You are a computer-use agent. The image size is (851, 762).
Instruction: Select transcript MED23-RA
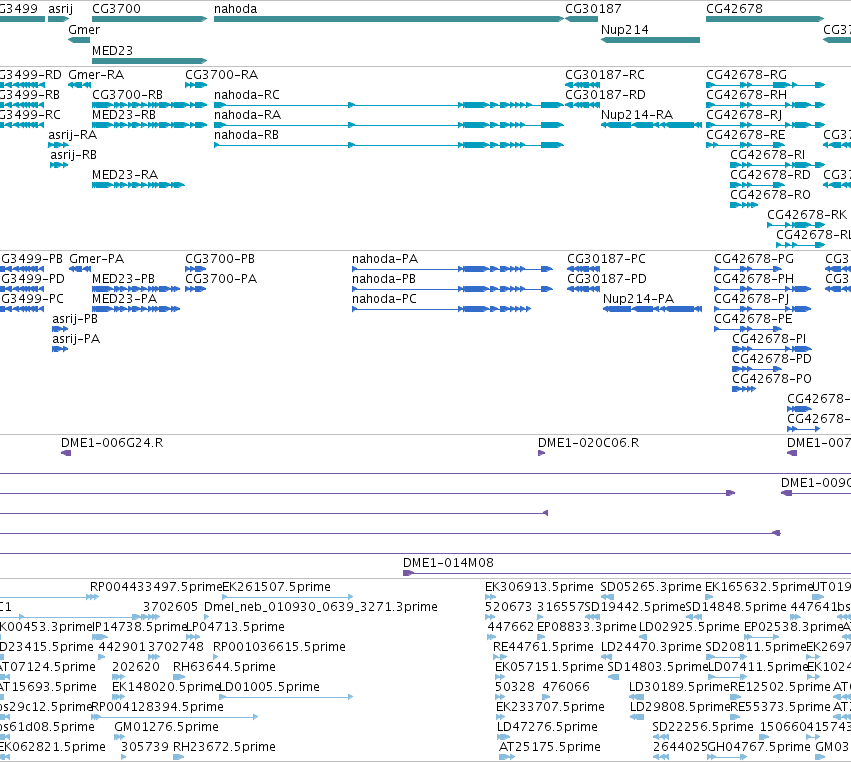[x=138, y=185]
